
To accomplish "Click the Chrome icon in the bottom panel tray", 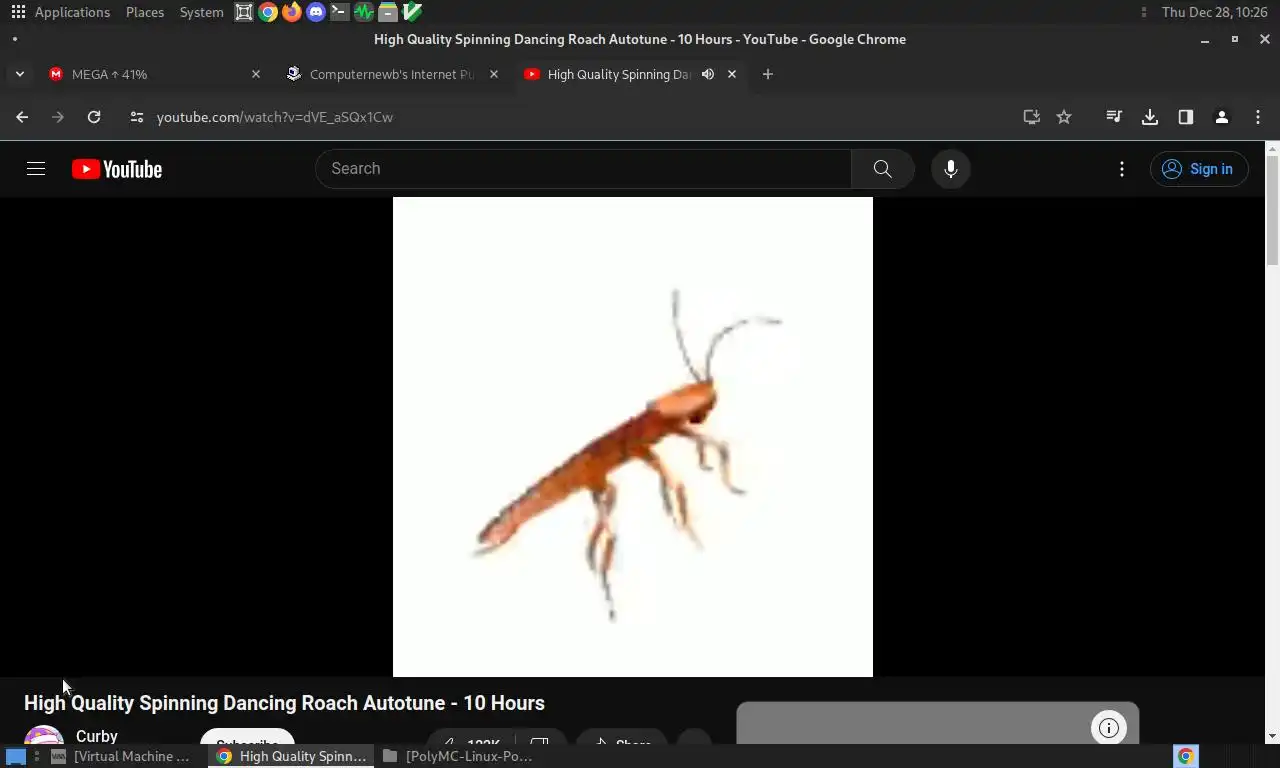I will [x=1186, y=756].
